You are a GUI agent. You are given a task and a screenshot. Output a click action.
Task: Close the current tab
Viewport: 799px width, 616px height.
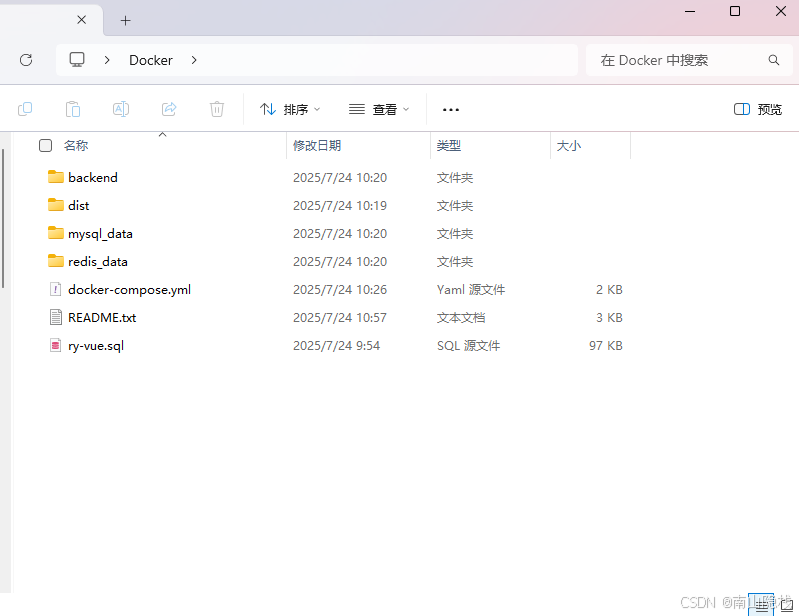pos(82,20)
